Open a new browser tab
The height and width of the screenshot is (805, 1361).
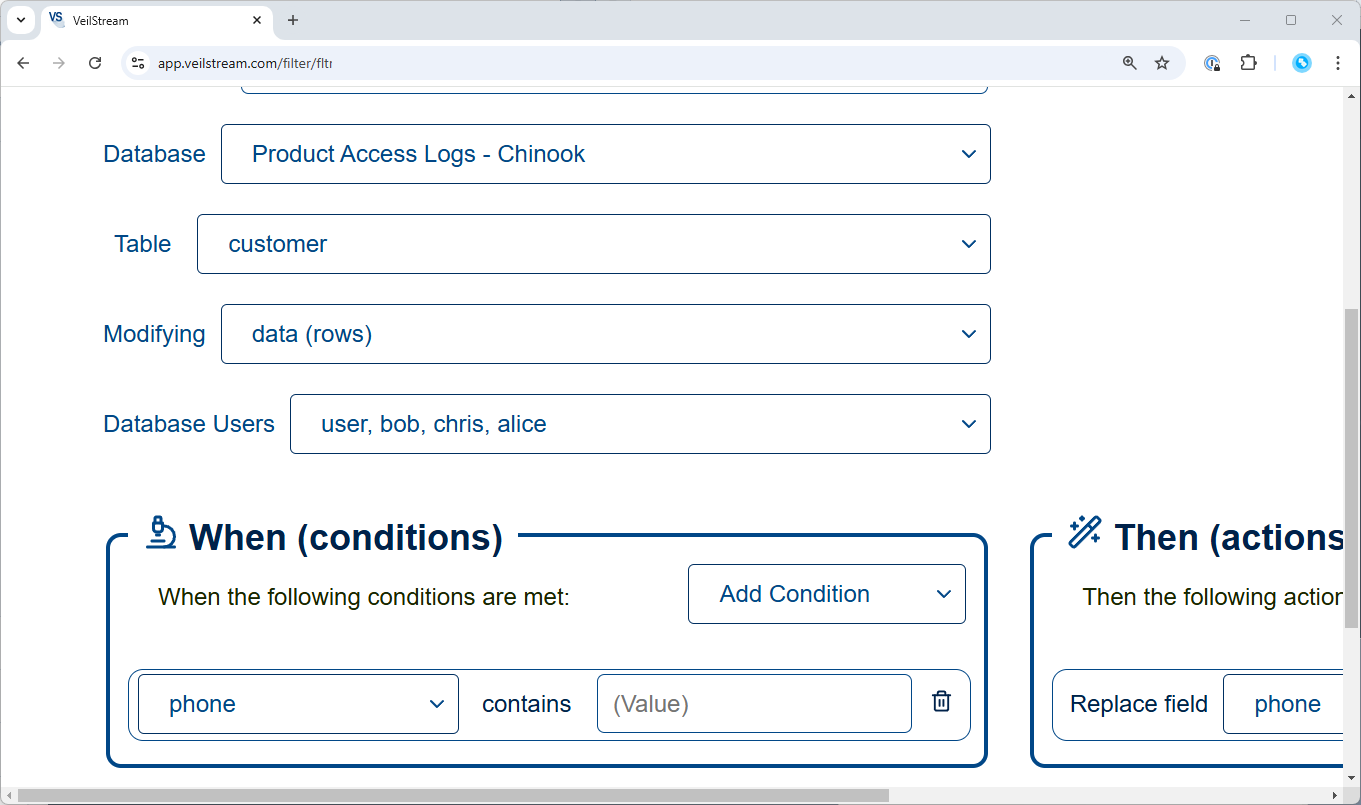[x=293, y=20]
